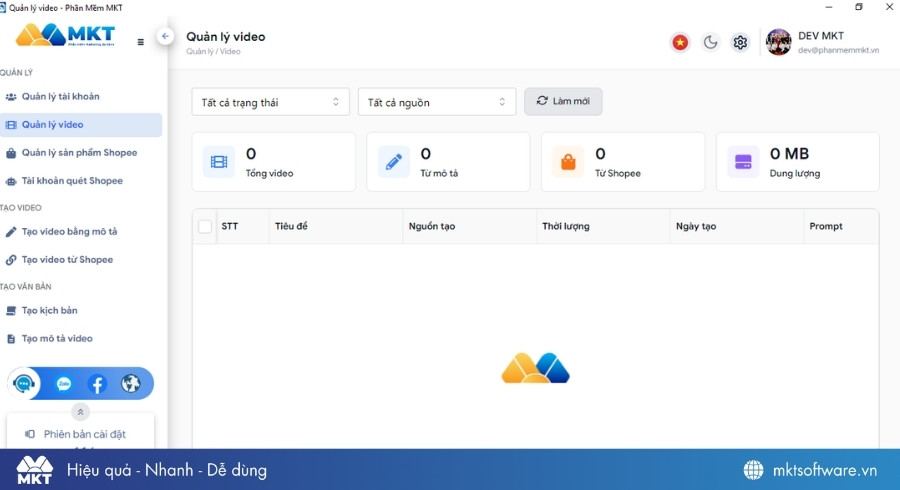Click storage icon on Dung lượng card

[x=743, y=162]
